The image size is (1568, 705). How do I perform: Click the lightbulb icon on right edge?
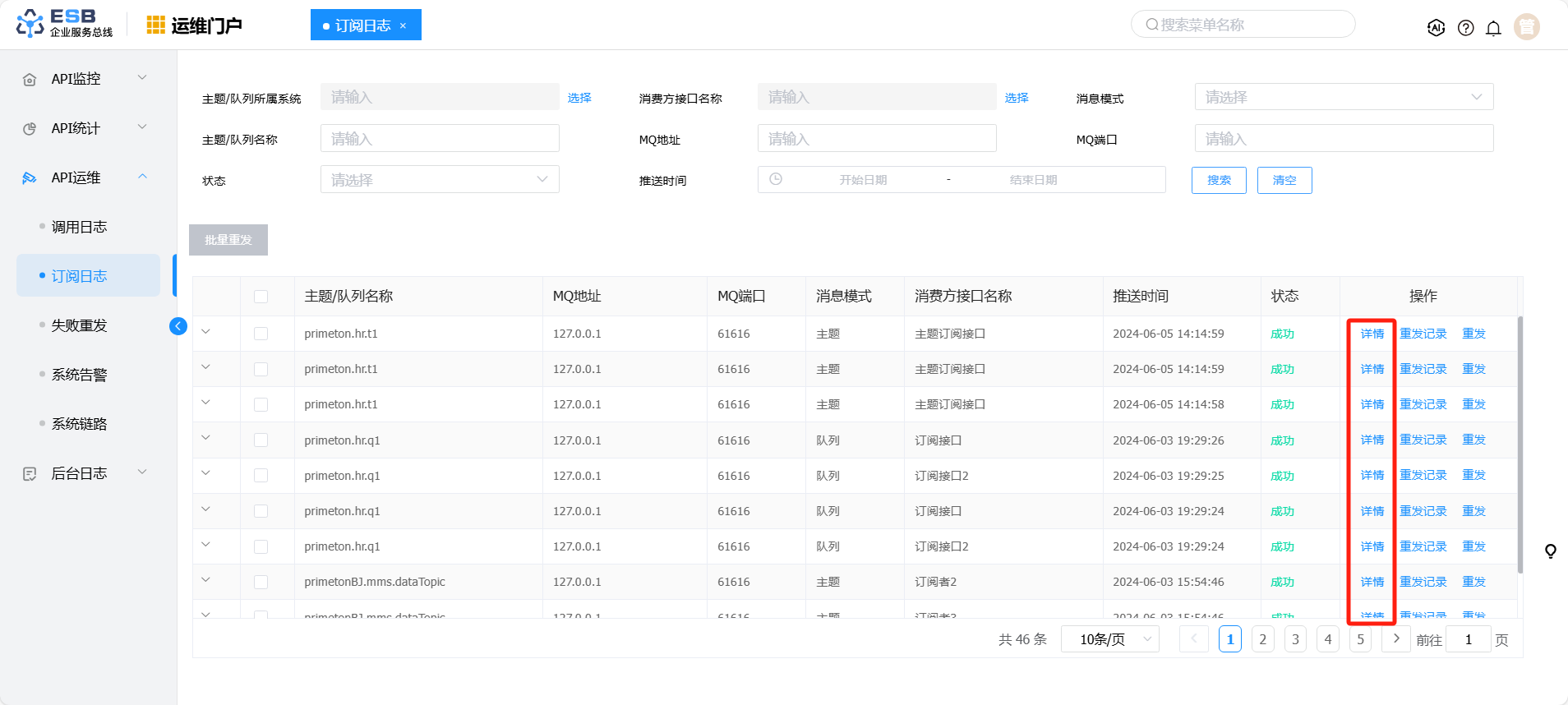pyautogui.click(x=1550, y=551)
